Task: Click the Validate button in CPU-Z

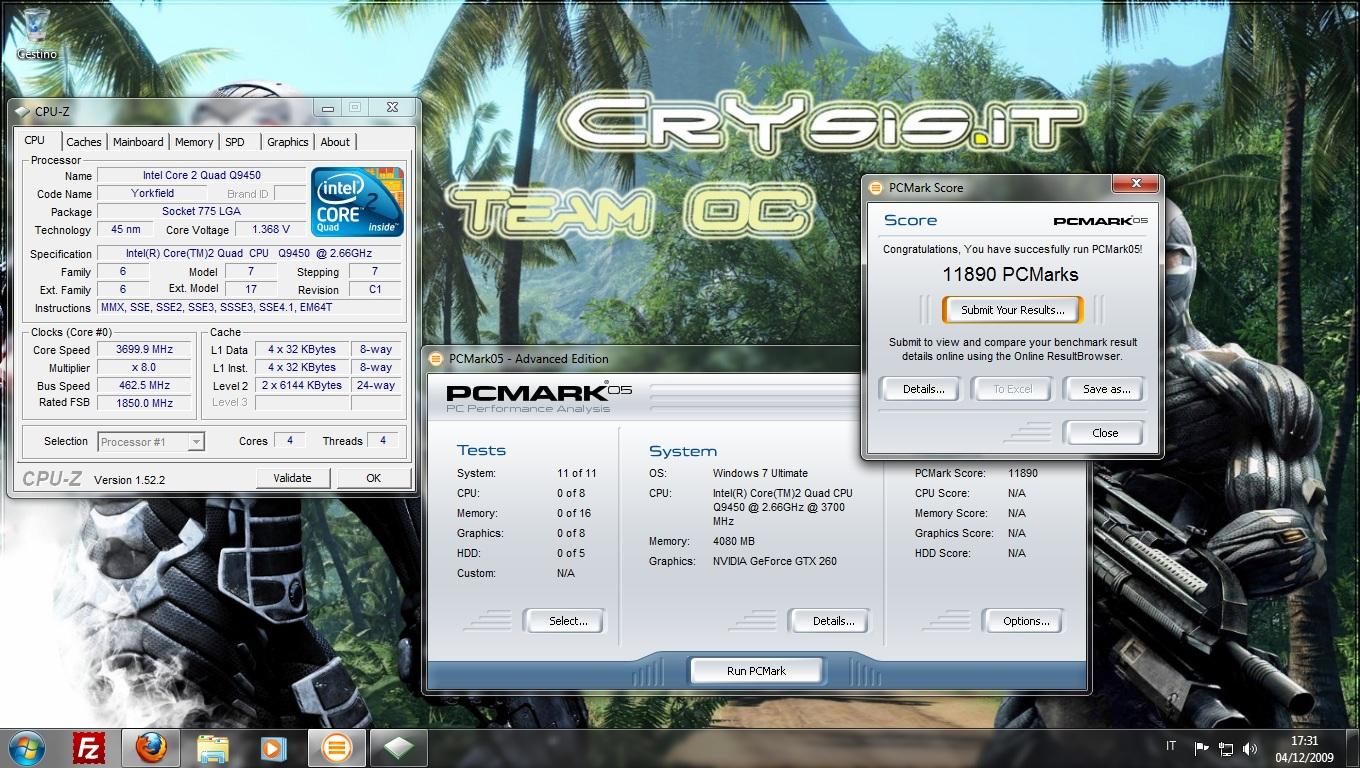Action: point(293,478)
